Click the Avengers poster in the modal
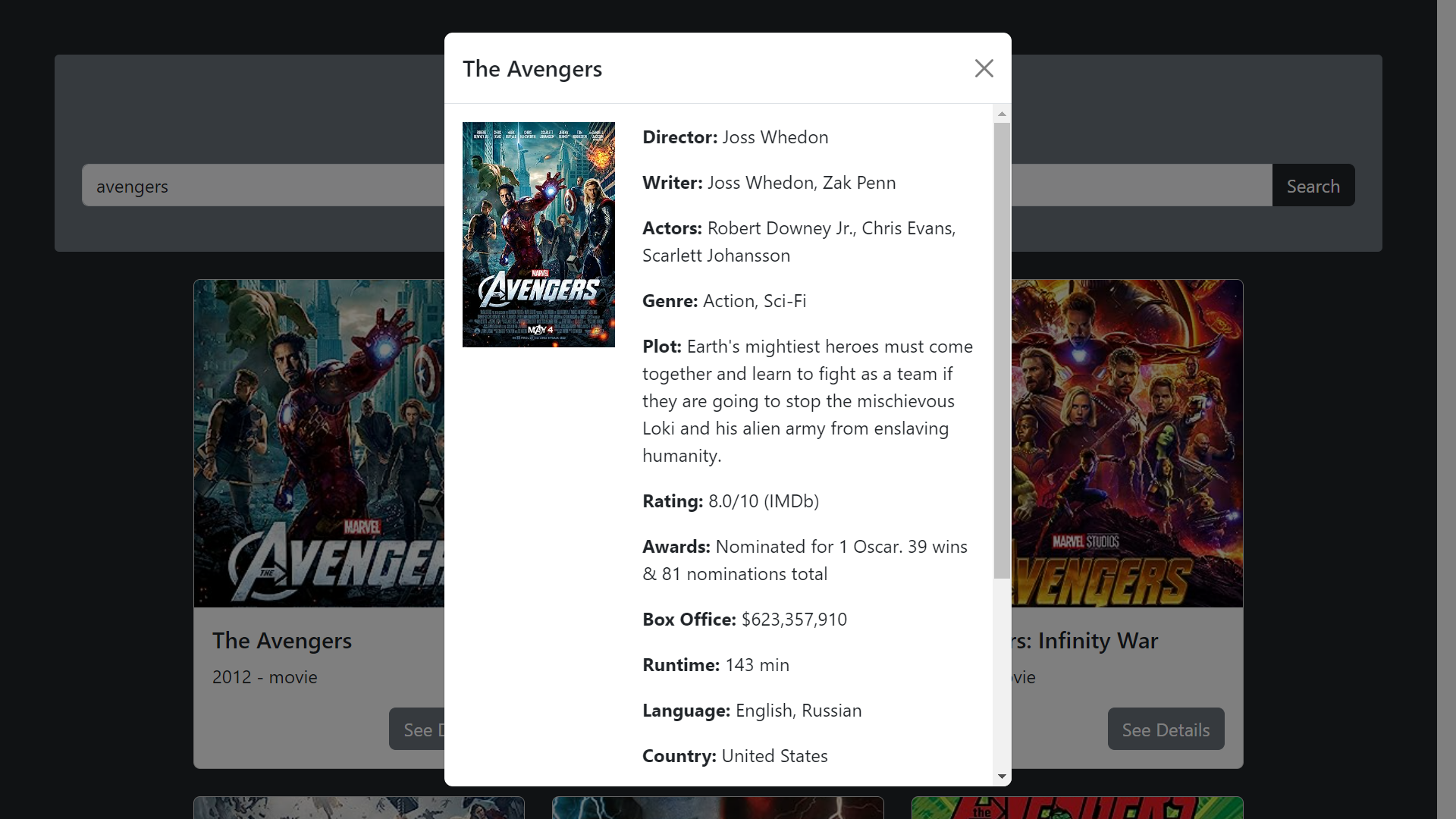This screenshot has height=819, width=1456. 538,234
